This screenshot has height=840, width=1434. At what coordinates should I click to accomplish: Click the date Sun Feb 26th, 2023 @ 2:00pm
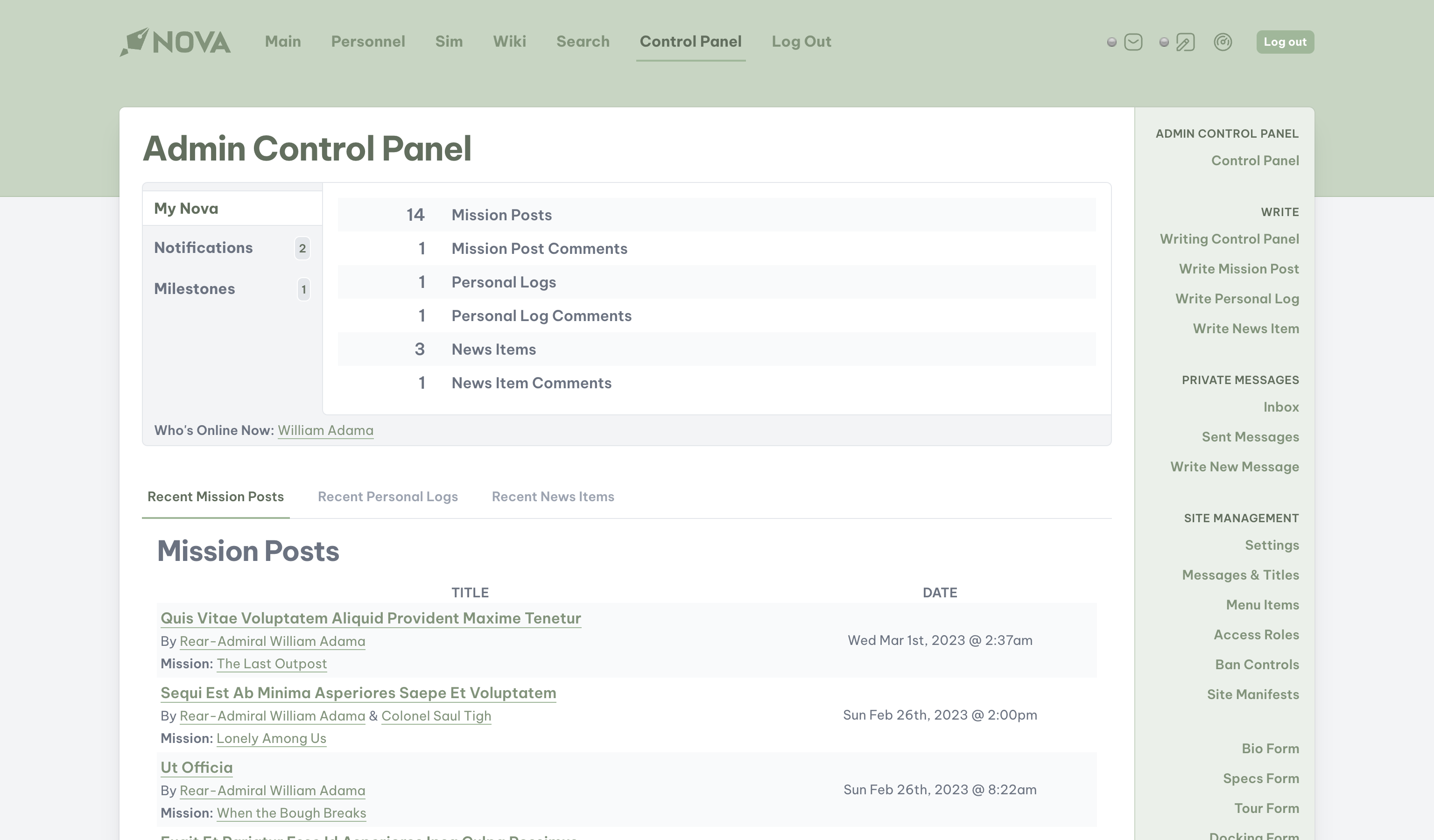[940, 715]
